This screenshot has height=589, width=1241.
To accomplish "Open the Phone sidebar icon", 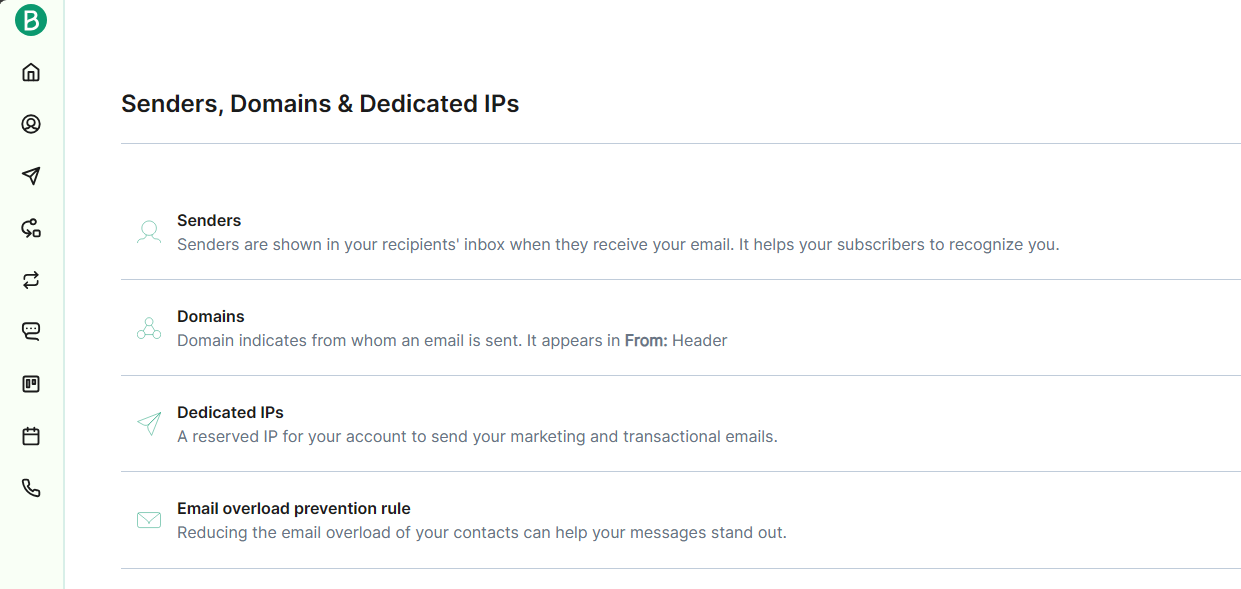I will 31,488.
